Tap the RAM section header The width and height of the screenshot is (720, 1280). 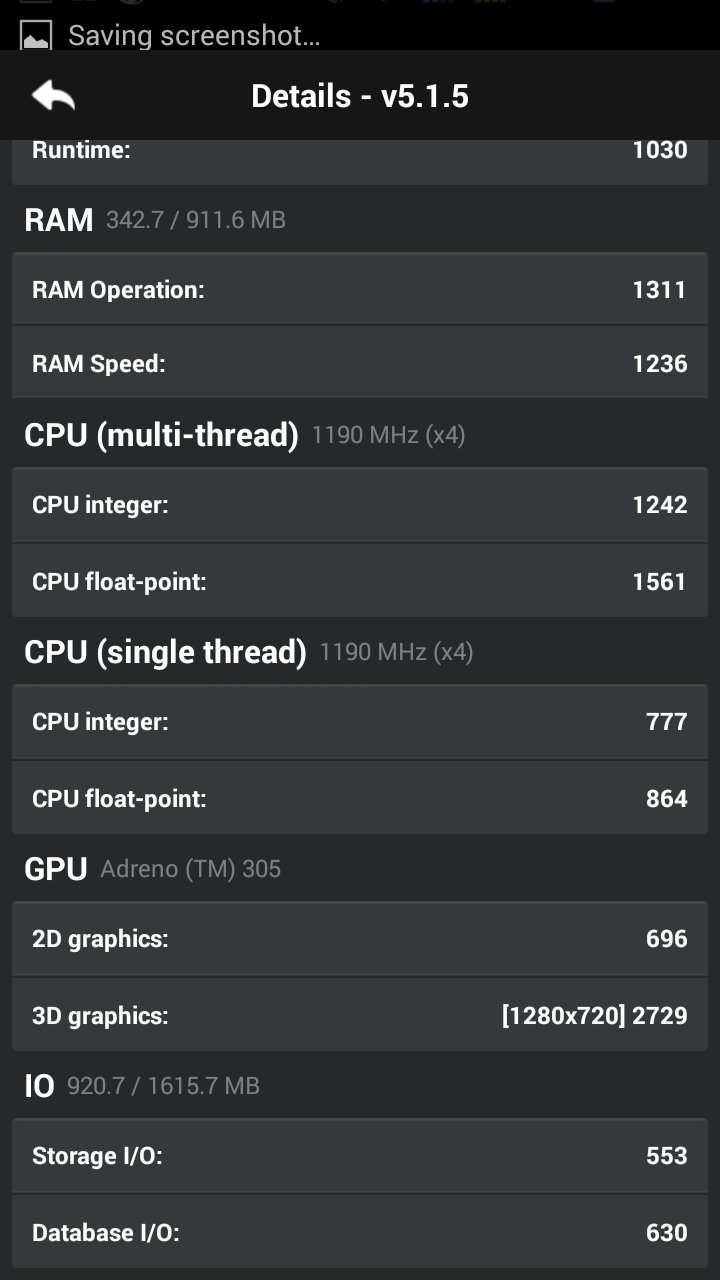[x=155, y=219]
